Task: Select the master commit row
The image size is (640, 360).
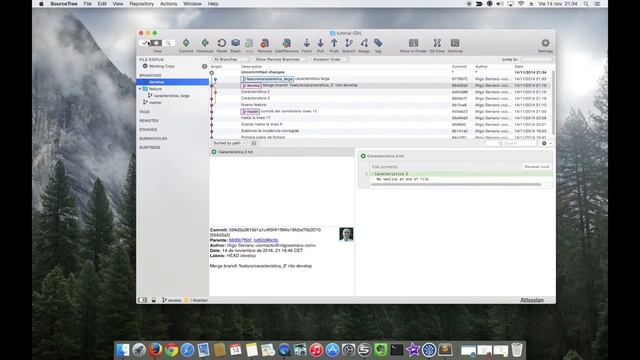Action: (x=380, y=111)
